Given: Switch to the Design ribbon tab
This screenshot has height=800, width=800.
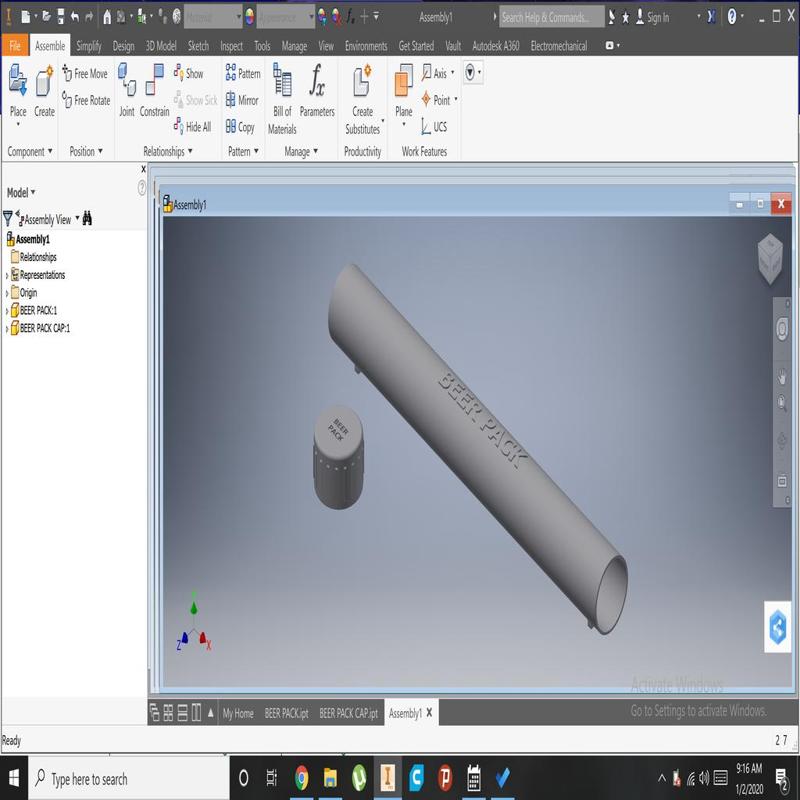Looking at the screenshot, I should point(123,46).
